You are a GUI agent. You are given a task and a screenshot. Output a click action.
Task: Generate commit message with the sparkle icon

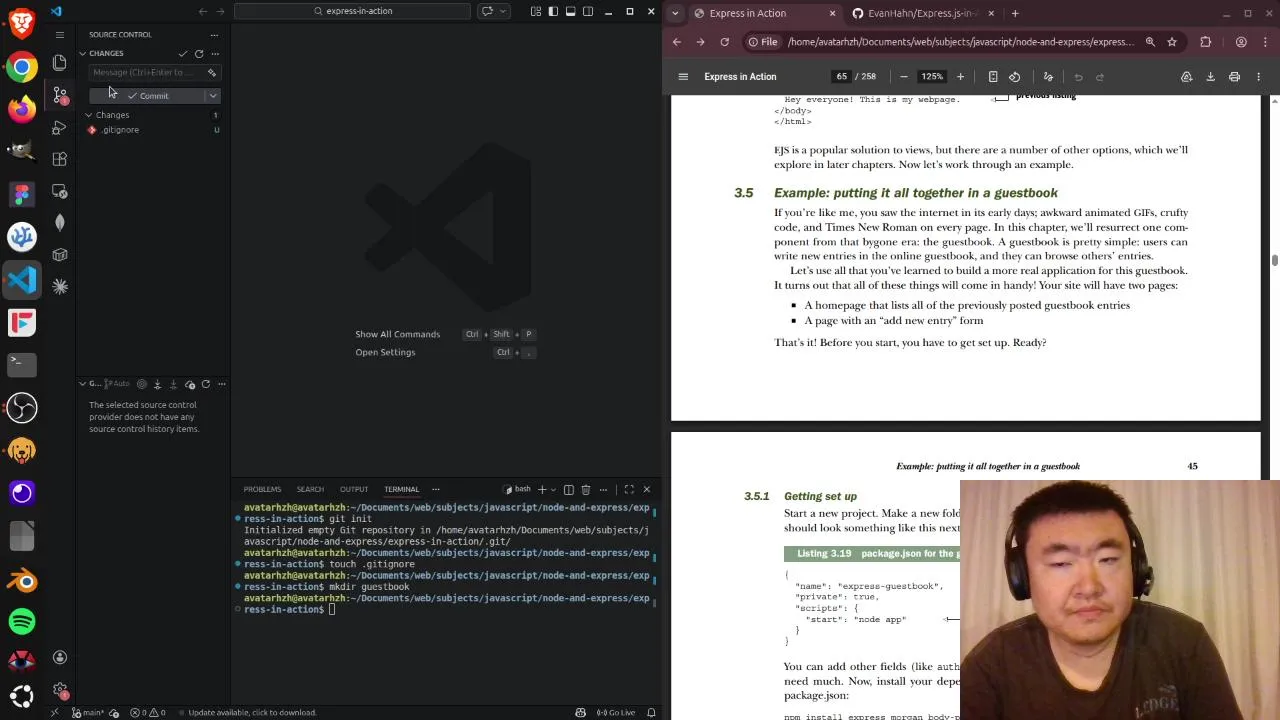(212, 72)
